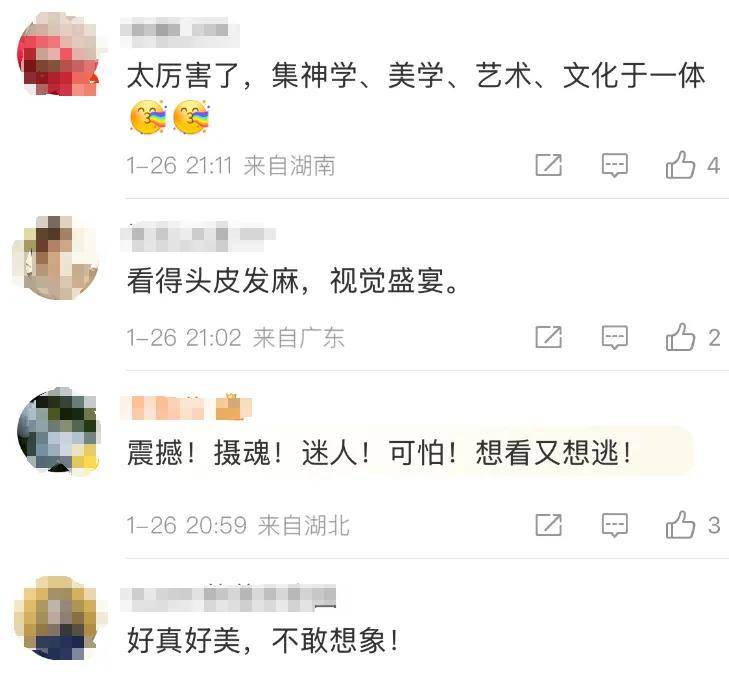Reply to the comment from 广东
Viewport: 729px width, 678px height.
pyautogui.click(x=615, y=337)
